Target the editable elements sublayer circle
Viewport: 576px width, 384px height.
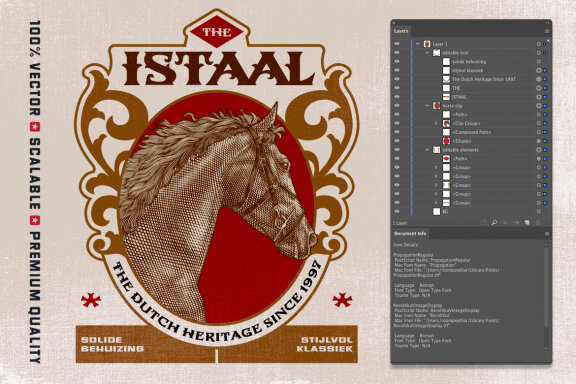tap(539, 150)
